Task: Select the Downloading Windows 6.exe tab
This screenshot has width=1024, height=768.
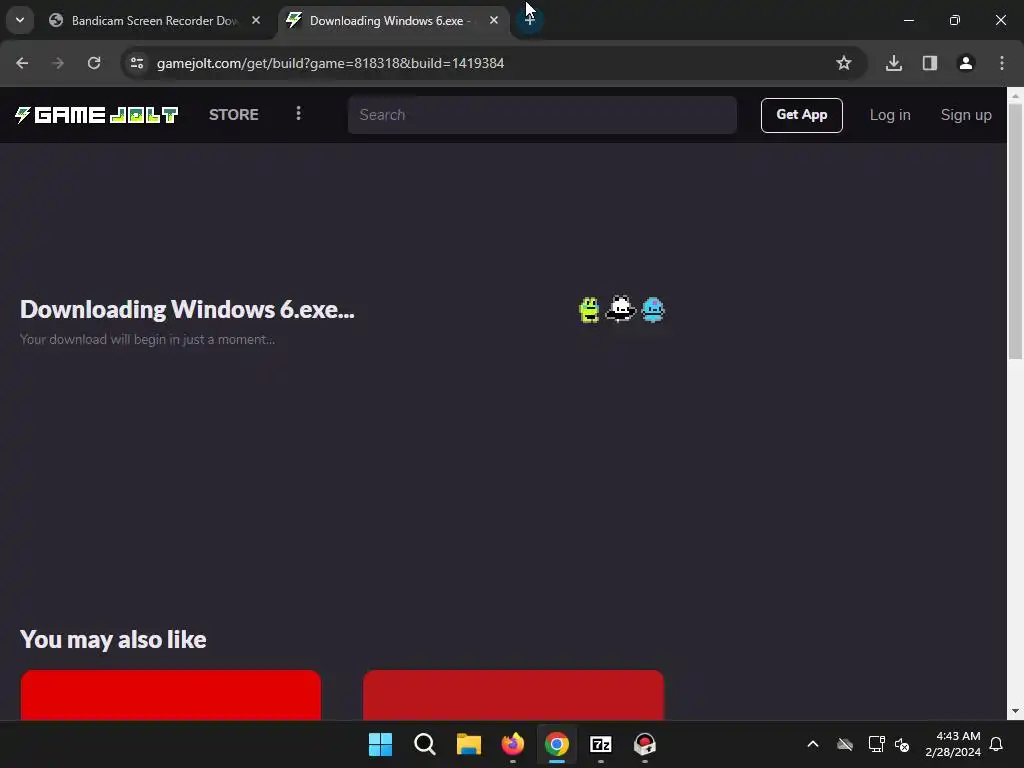Action: (x=394, y=20)
